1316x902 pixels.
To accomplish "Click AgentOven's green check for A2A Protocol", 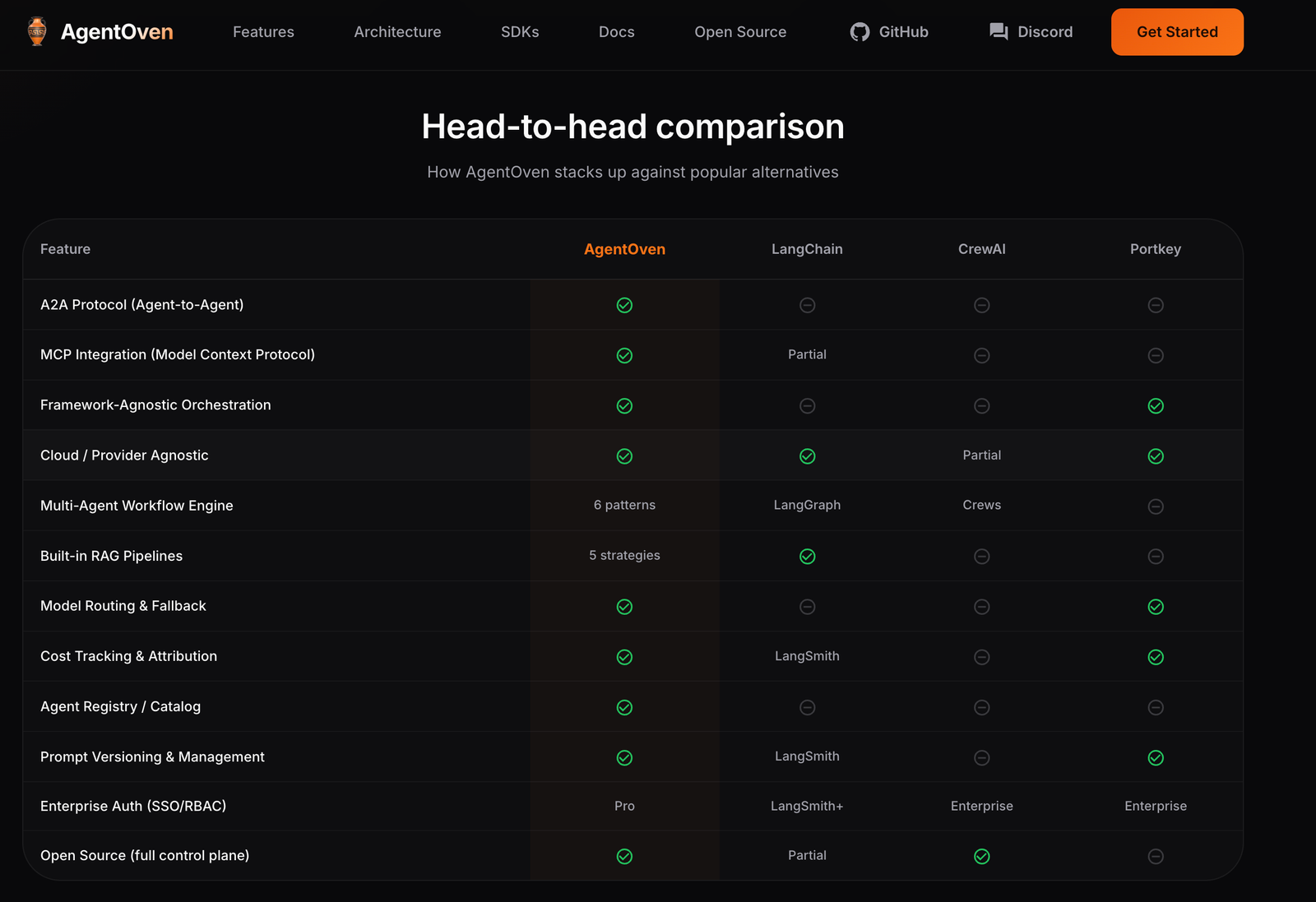I will click(624, 305).
